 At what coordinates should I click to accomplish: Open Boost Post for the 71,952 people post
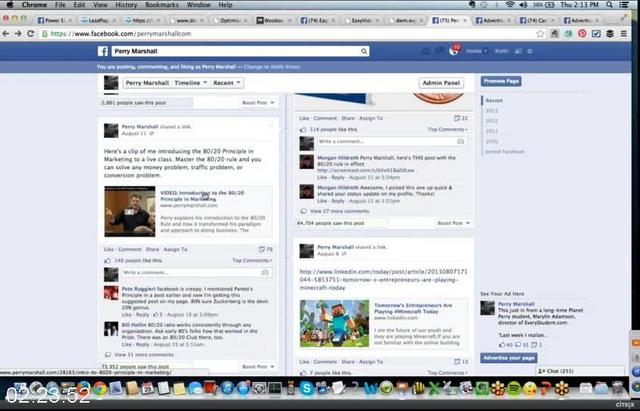(258, 367)
